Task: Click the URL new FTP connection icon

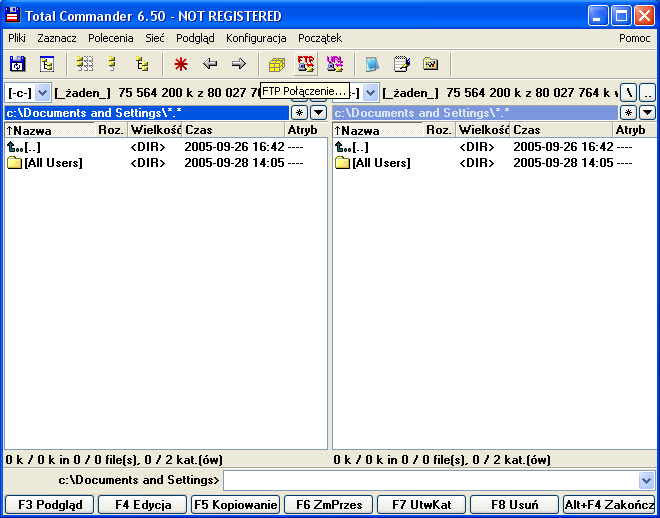Action: tap(335, 64)
